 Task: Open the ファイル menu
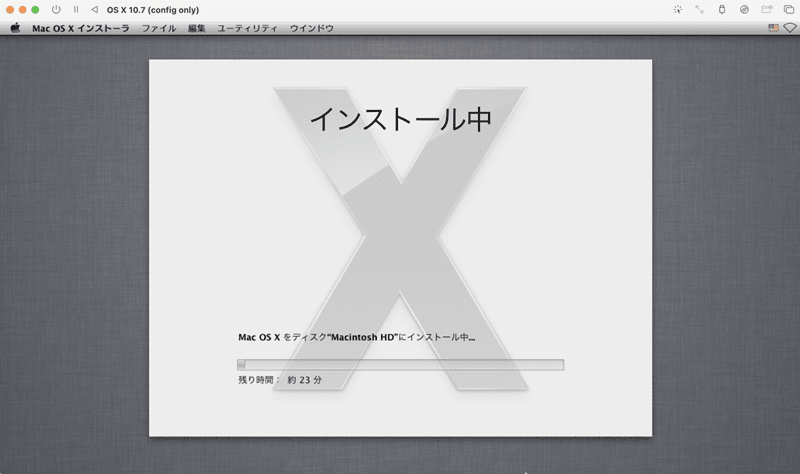point(159,29)
